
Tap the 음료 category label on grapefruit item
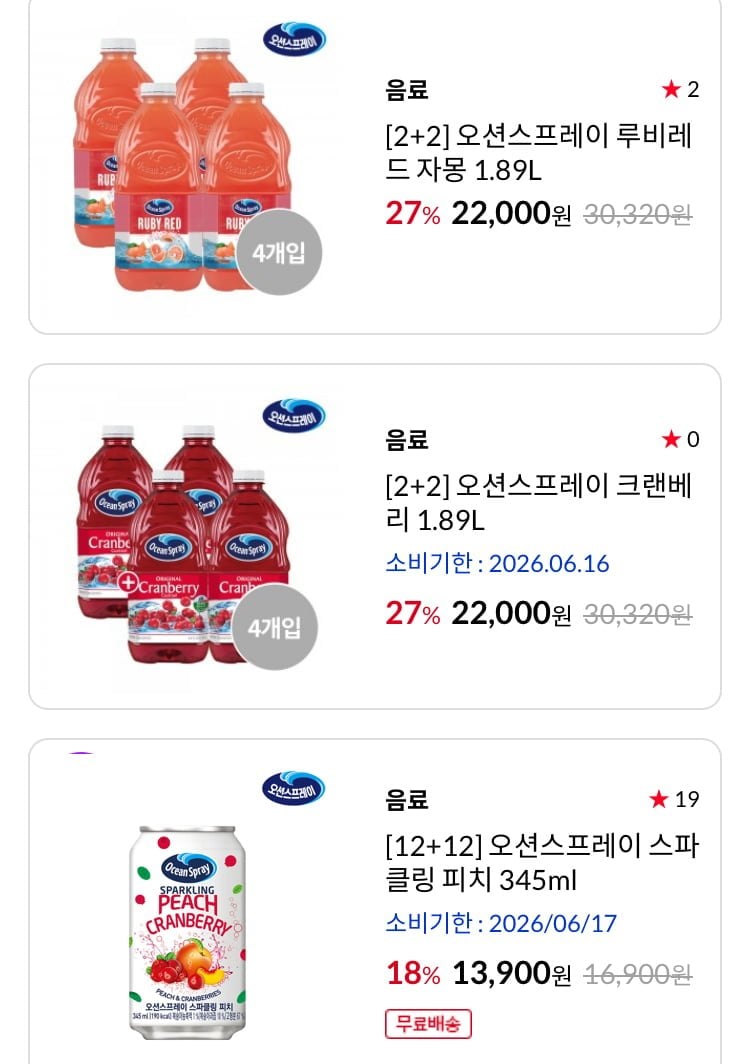coord(407,90)
